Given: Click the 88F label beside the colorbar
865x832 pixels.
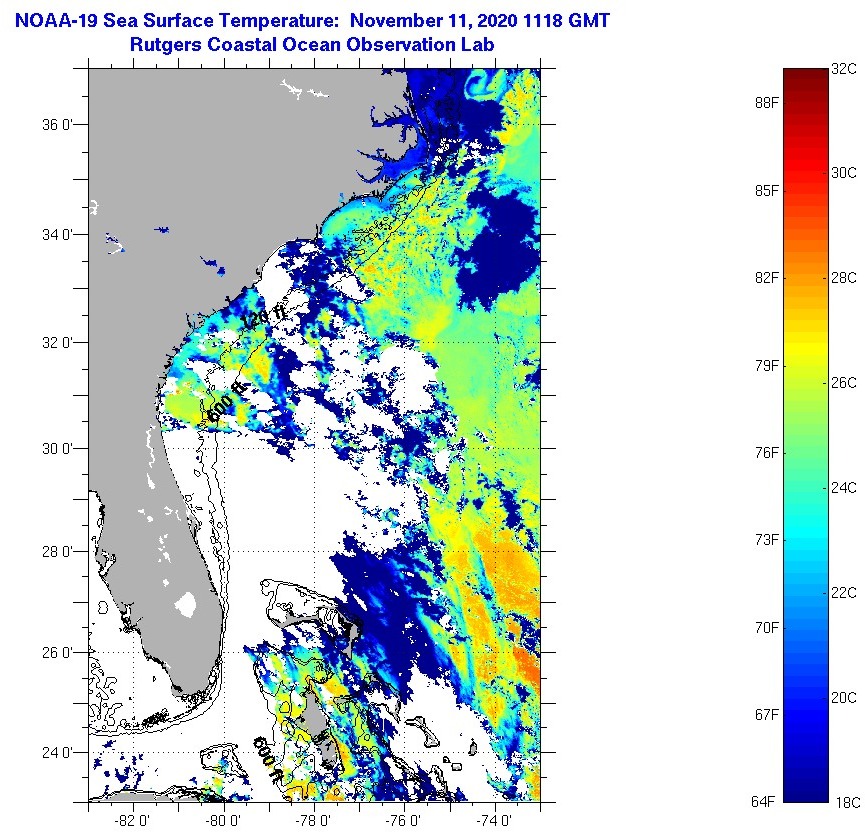Looking at the screenshot, I should (x=767, y=103).
